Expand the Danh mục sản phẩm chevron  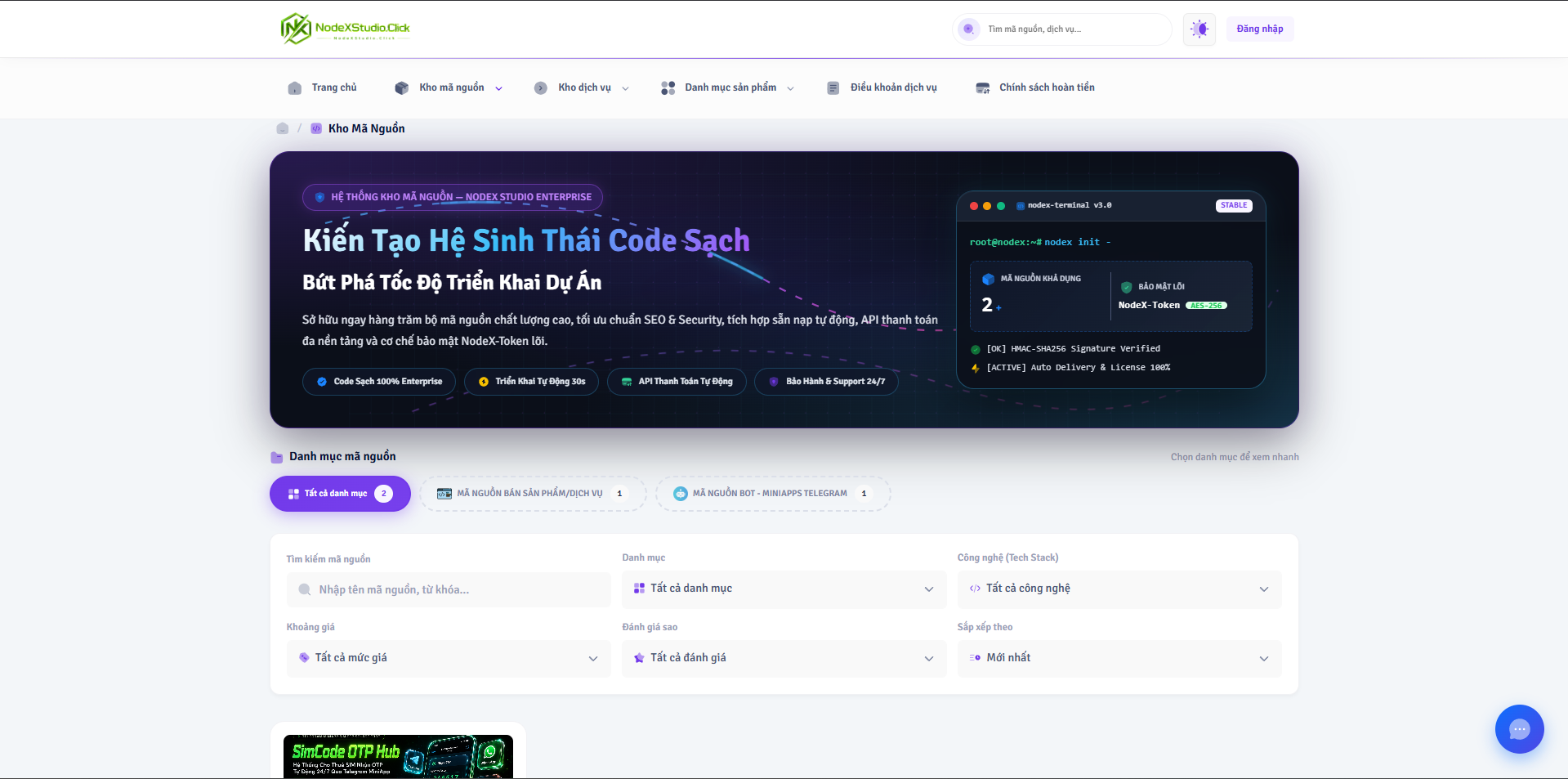point(790,88)
